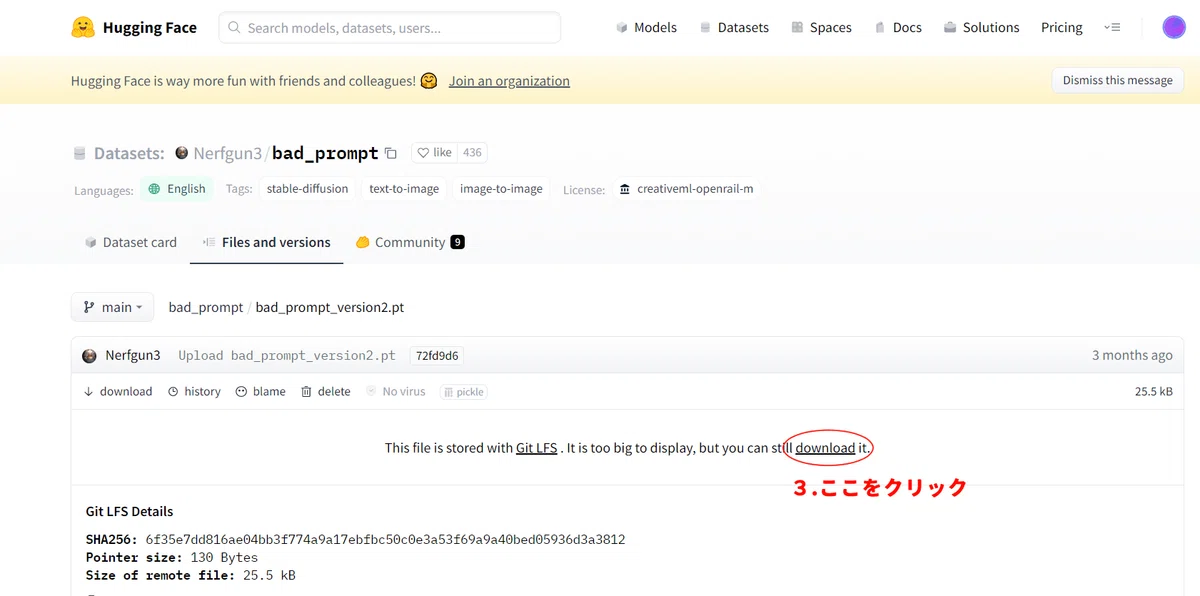Viewport: 1200px width, 596px height.
Task: Select the English language tag
Action: coord(177,188)
